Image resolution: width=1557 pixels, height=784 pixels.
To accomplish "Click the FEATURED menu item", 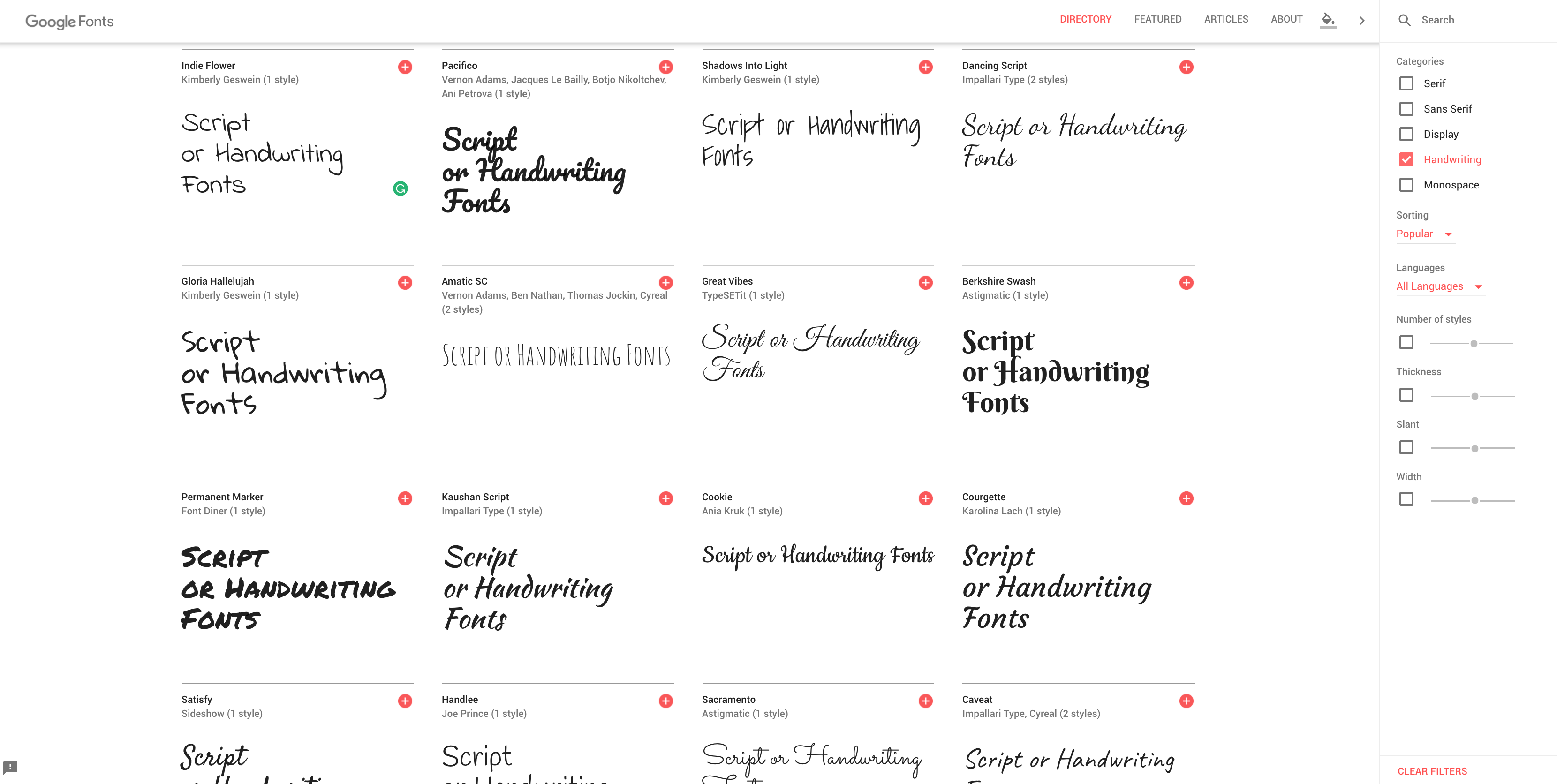I will point(1157,19).
